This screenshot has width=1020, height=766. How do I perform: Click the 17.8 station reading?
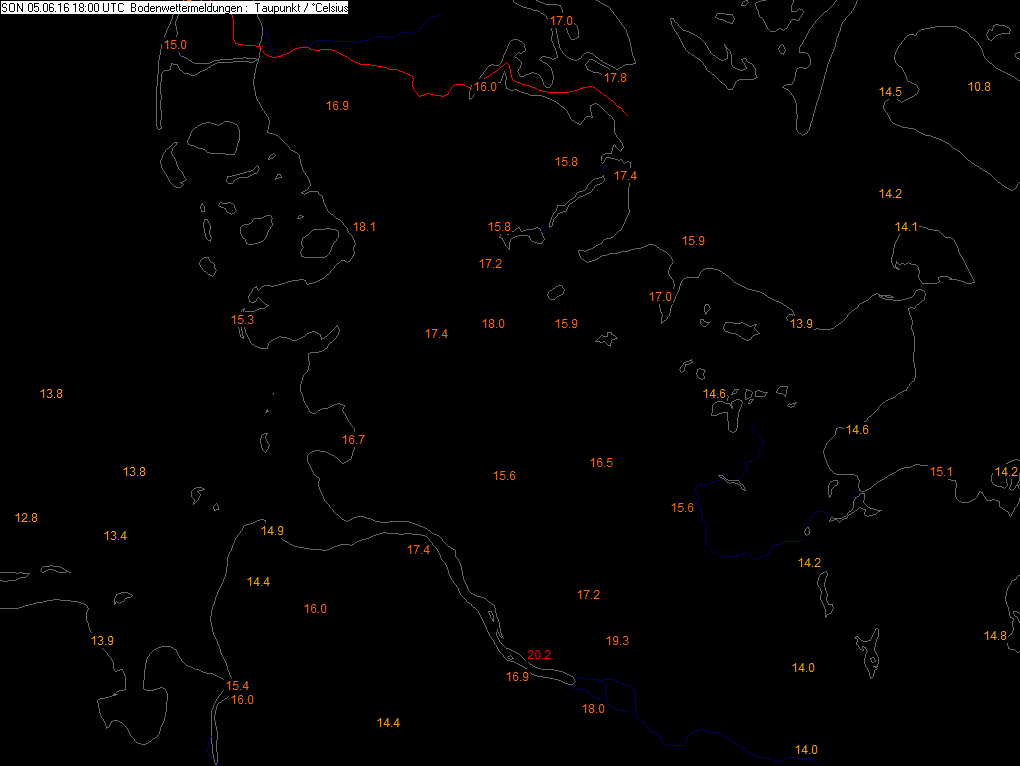pos(615,78)
